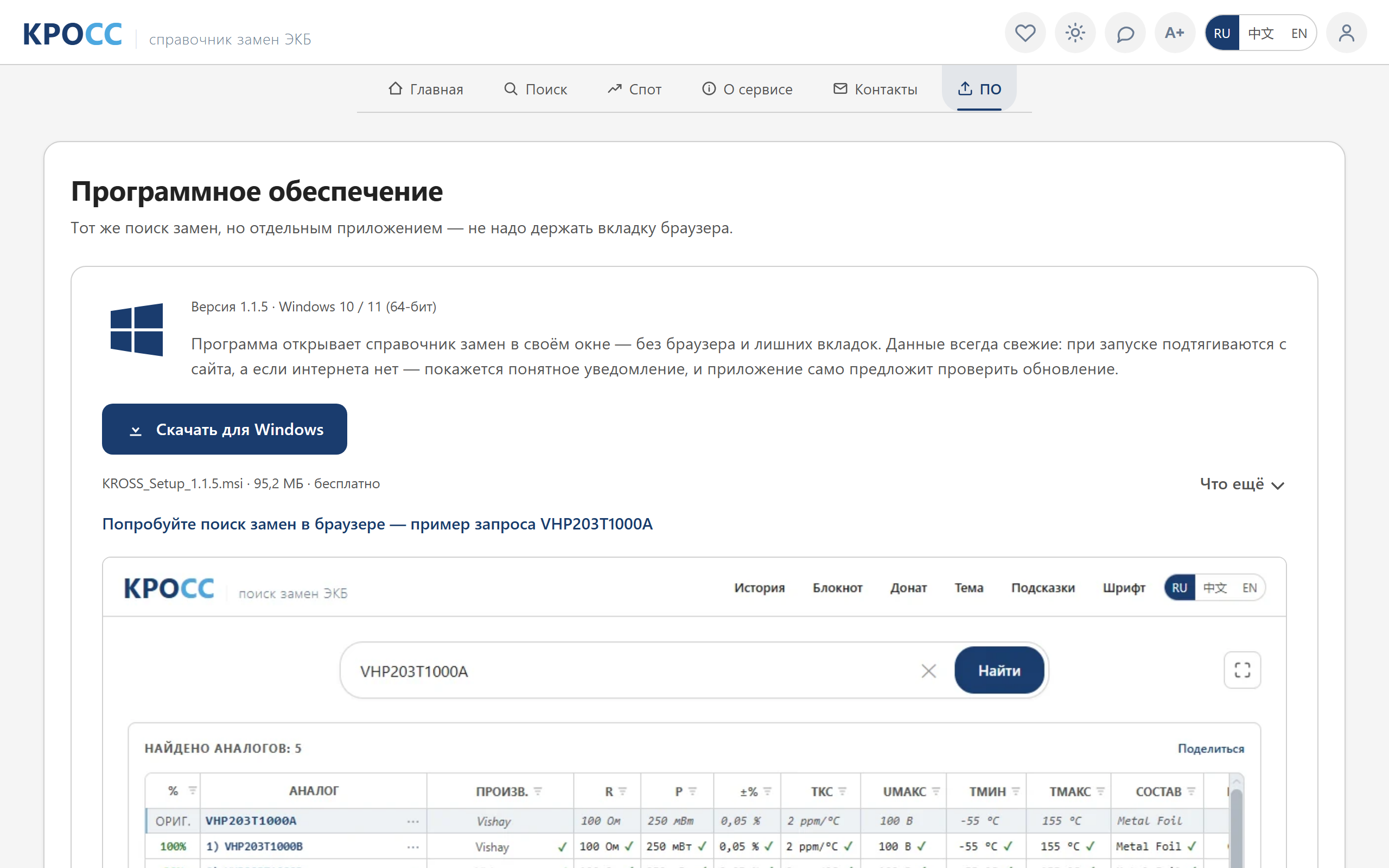
Task: Switch site language to EN in header
Action: click(1299, 33)
